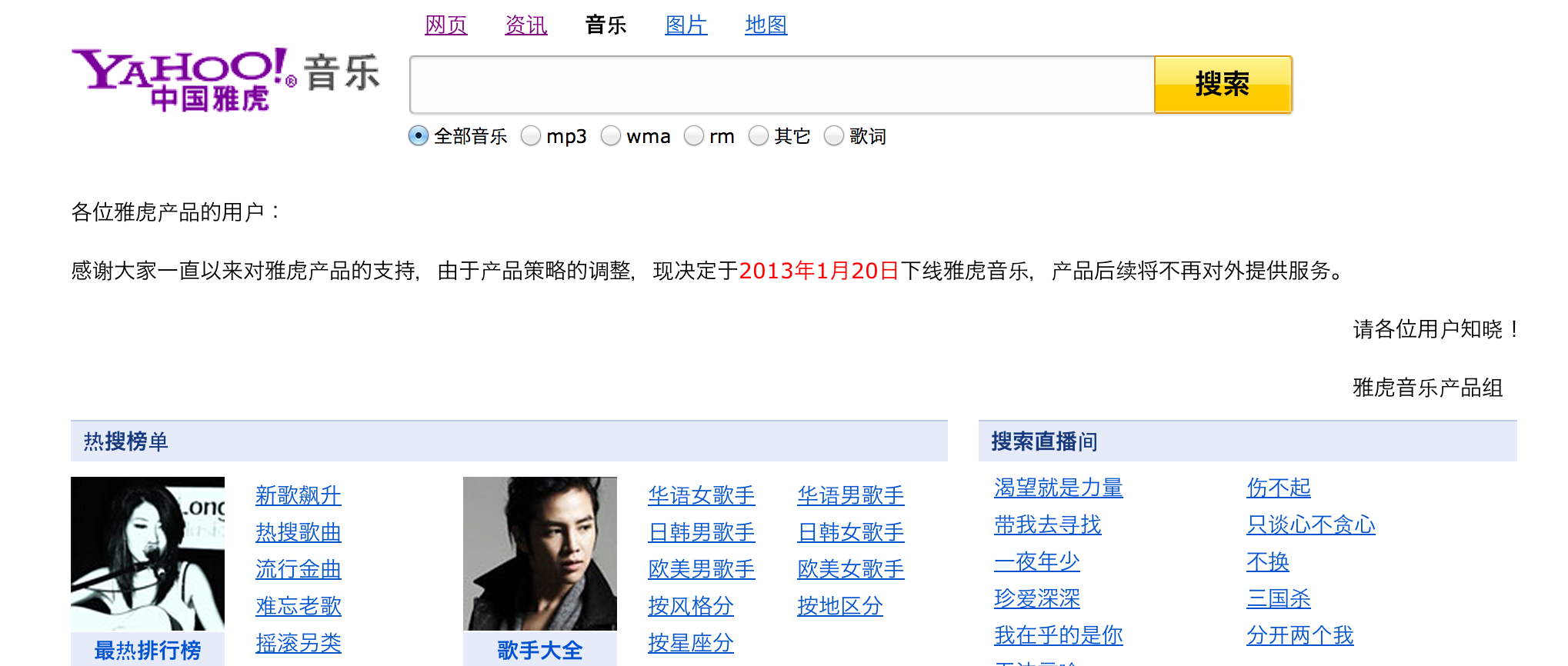Open the 流行金曲 link
This screenshot has width=1568, height=666.
(x=299, y=569)
